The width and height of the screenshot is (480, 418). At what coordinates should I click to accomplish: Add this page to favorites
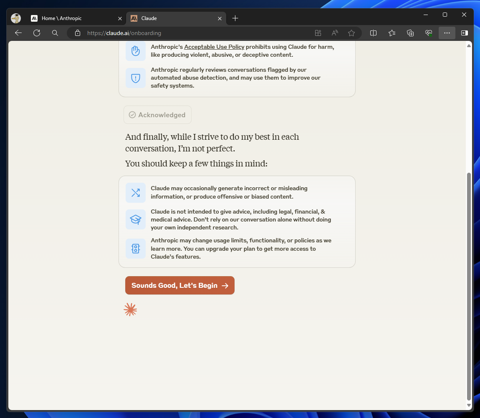(351, 33)
